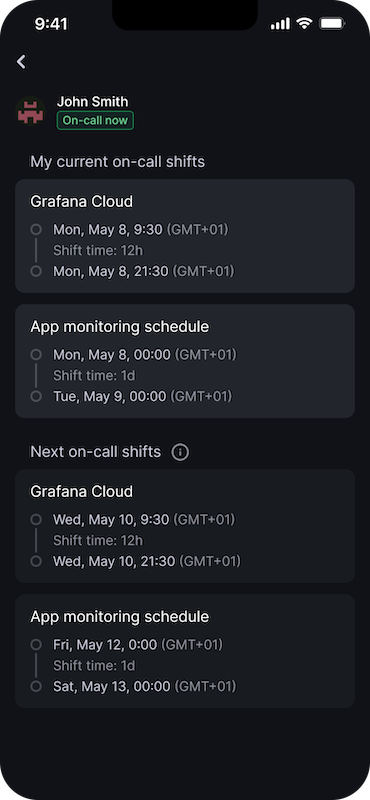Image resolution: width=370 pixels, height=800 pixels.
Task: Open current App monitoring schedule card title
Action: pyautogui.click(x=120, y=327)
